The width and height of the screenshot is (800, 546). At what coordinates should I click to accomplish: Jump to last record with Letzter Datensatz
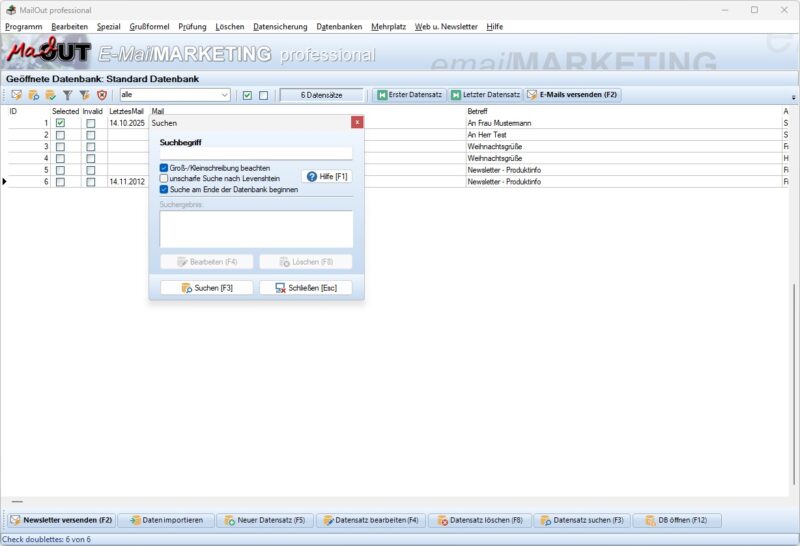click(x=485, y=95)
